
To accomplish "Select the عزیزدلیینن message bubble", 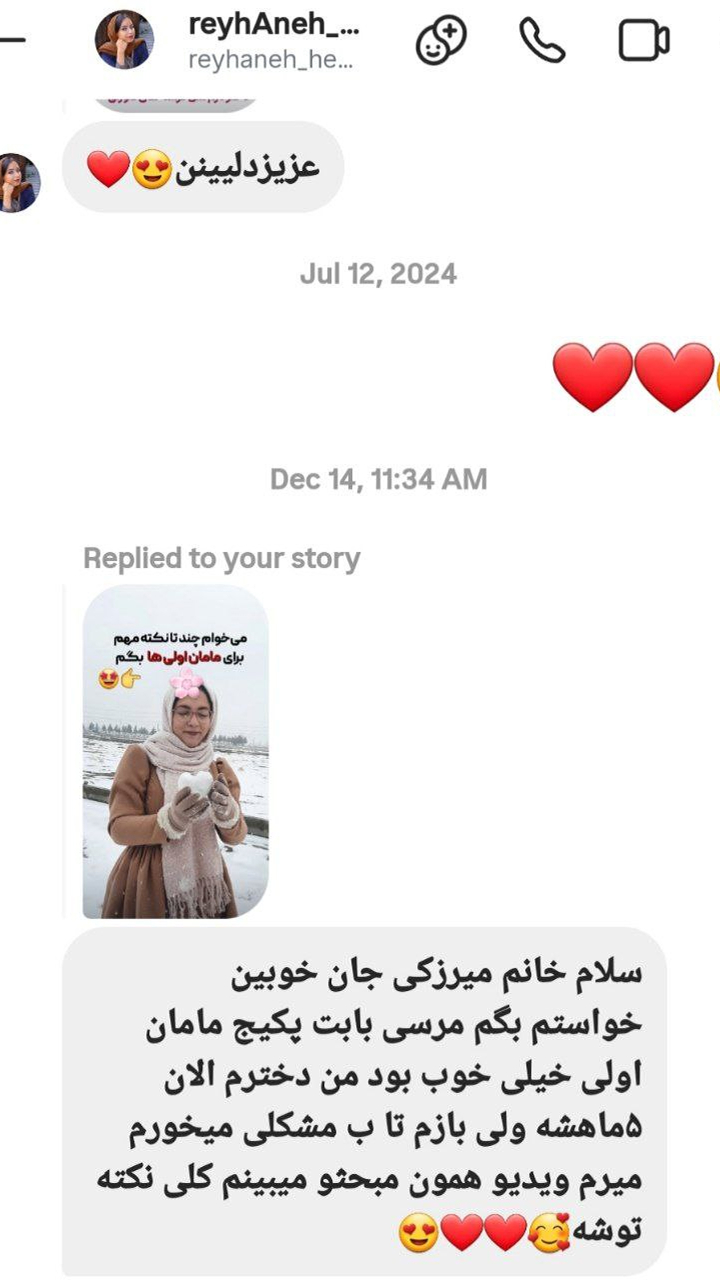I will coord(203,168).
